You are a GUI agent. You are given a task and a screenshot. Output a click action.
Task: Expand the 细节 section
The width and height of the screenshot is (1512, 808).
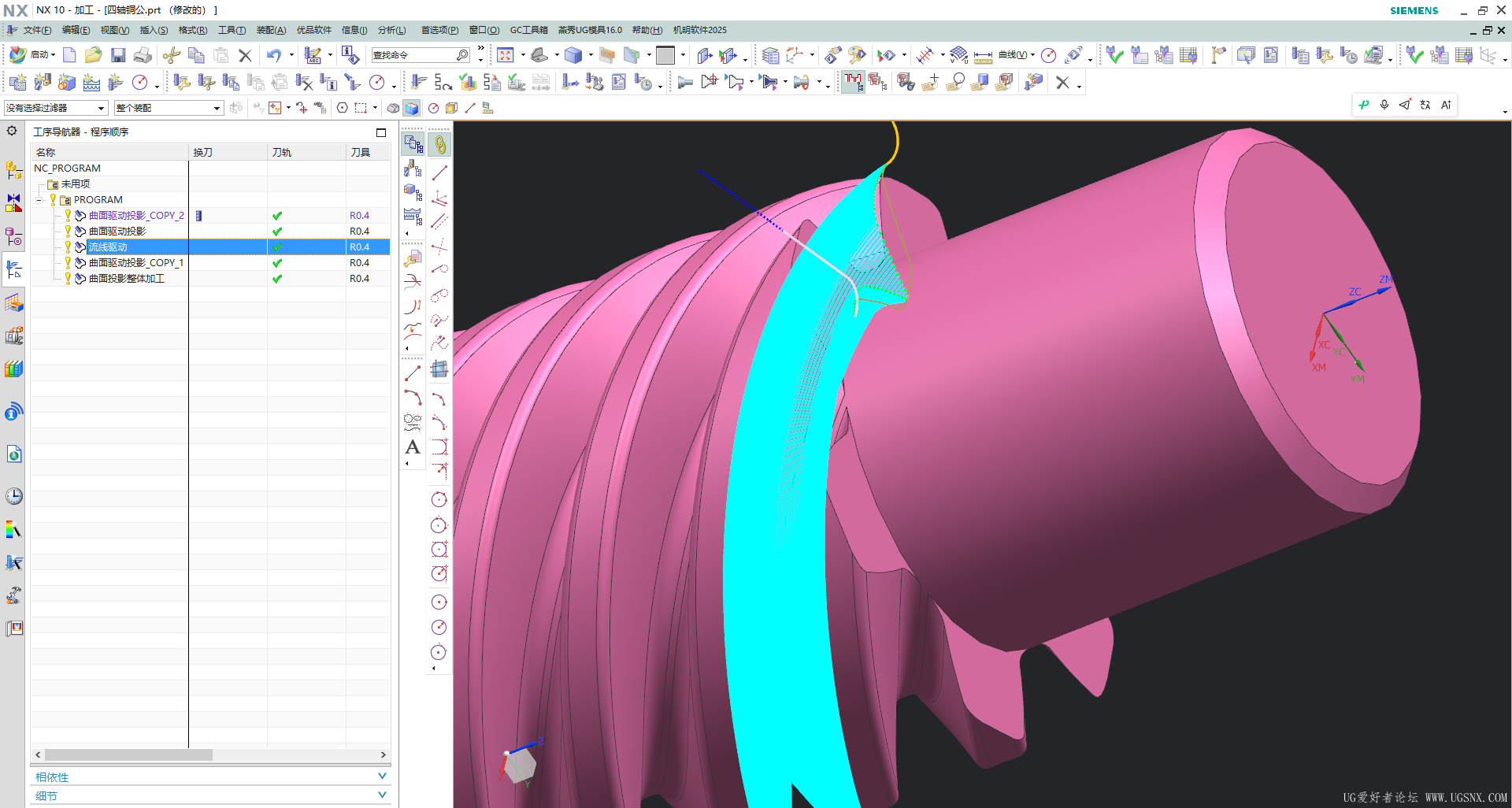(x=211, y=796)
